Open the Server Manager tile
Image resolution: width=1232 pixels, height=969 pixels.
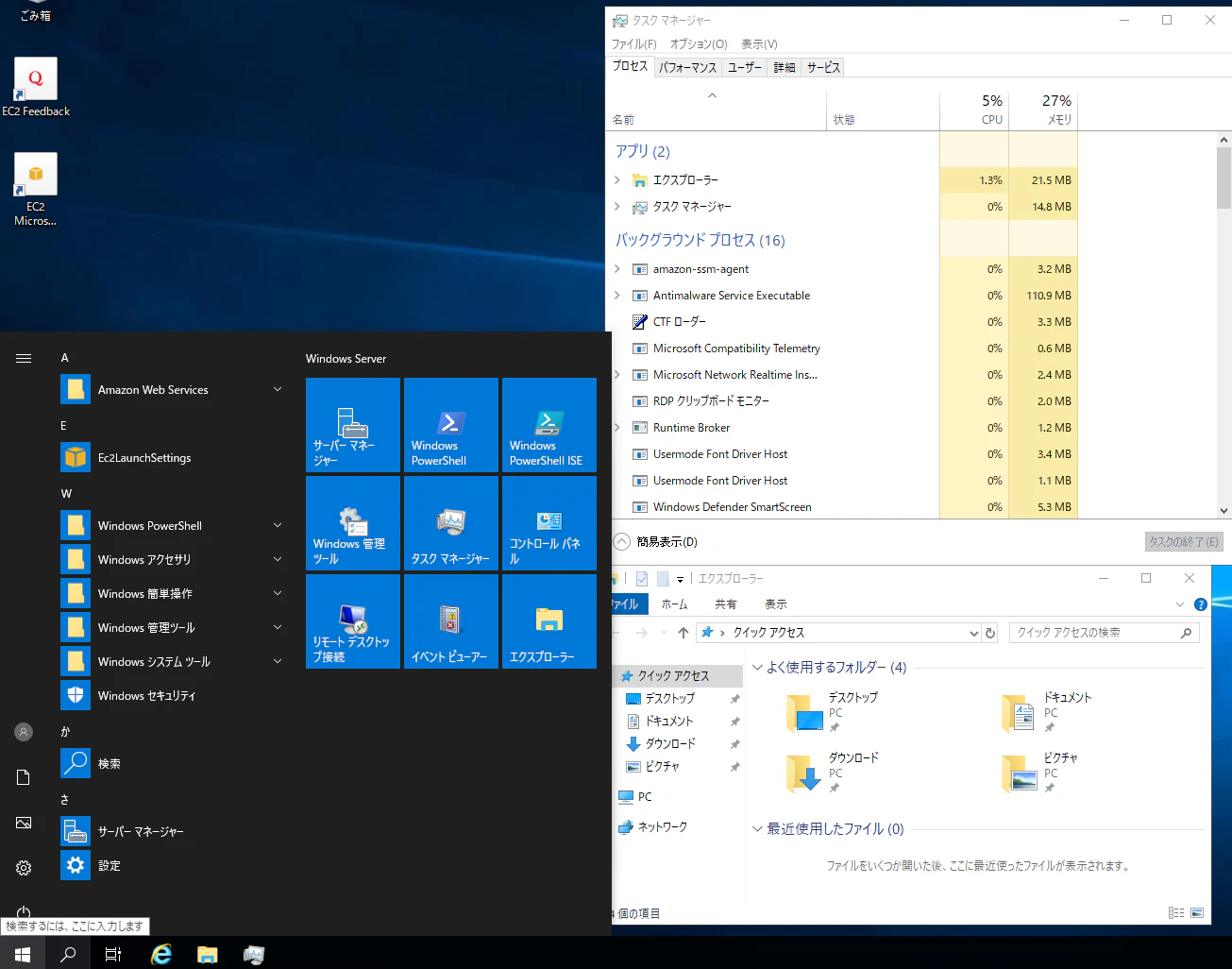(x=353, y=425)
